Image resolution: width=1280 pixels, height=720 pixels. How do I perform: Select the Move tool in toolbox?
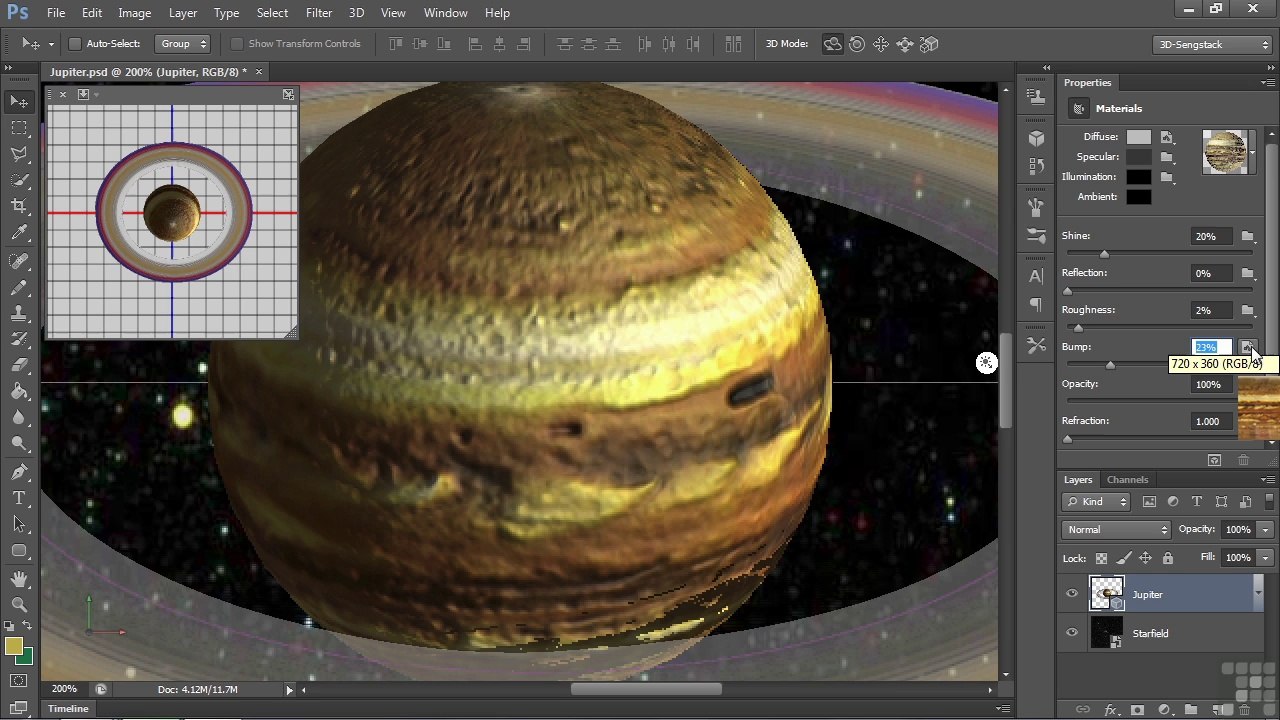[x=19, y=101]
